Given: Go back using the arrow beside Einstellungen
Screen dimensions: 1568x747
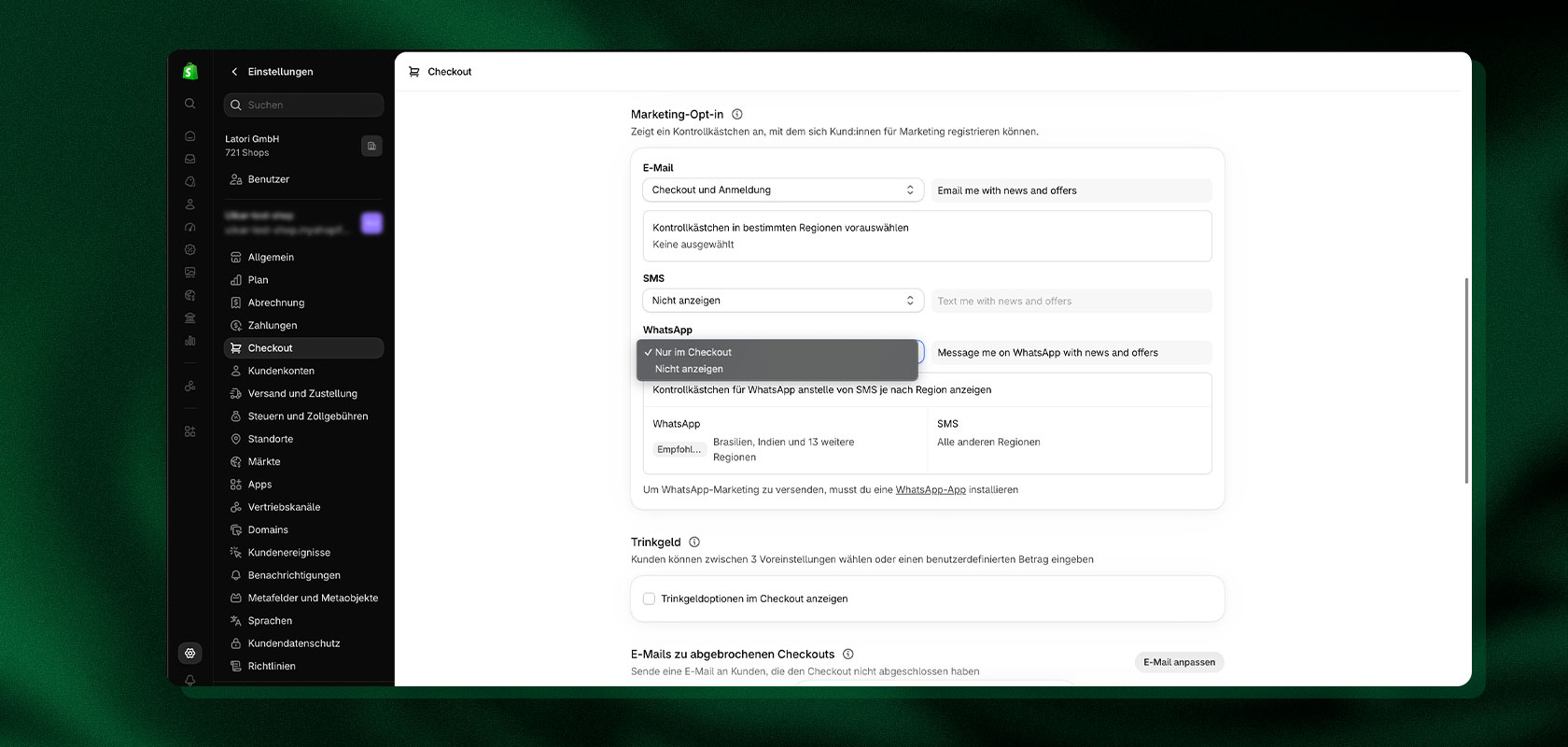Looking at the screenshot, I should (x=234, y=72).
